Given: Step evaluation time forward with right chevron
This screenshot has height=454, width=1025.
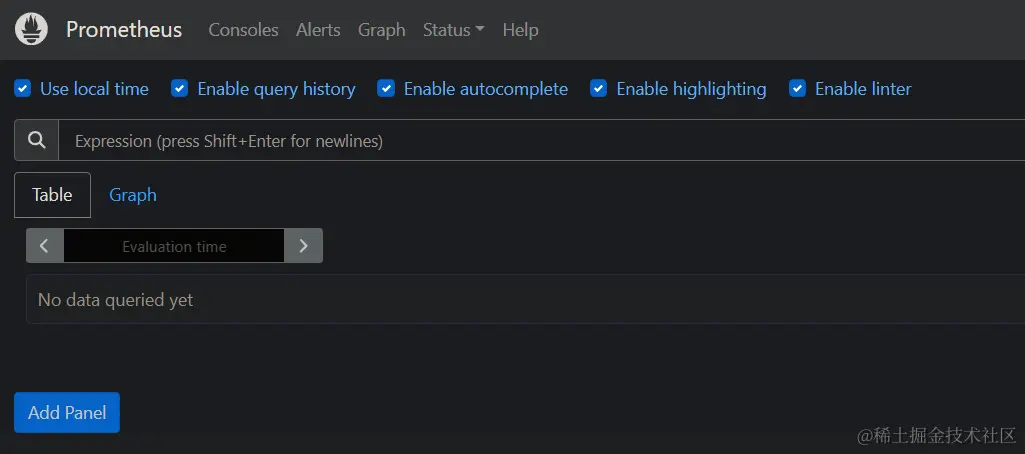Looking at the screenshot, I should tap(303, 246).
